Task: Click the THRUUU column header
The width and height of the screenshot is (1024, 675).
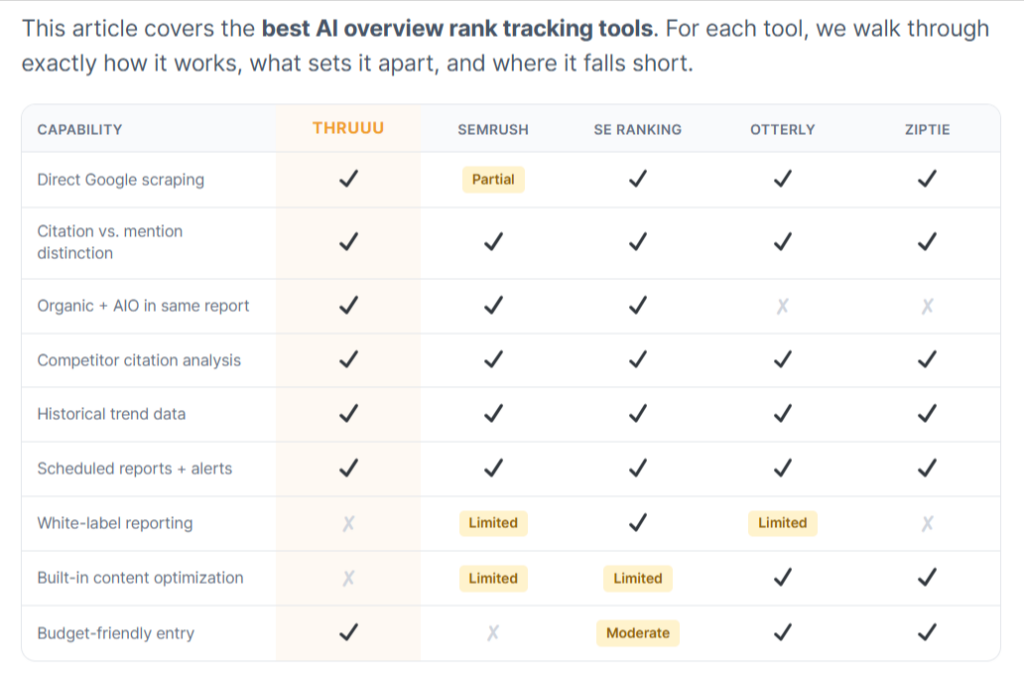Action: [348, 128]
